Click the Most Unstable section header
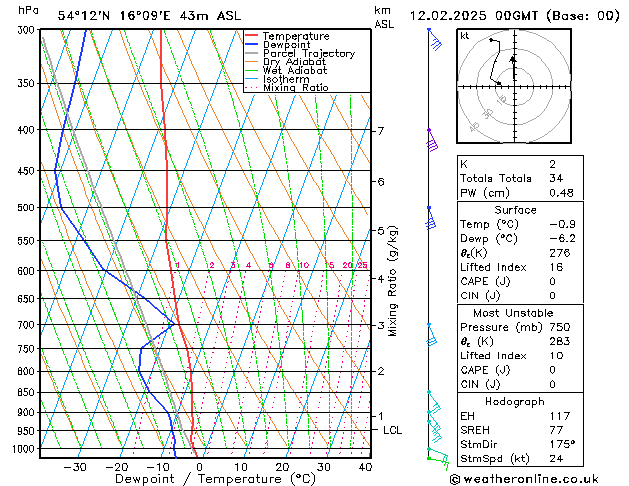Viewport: 629px width, 486px height. (x=513, y=313)
